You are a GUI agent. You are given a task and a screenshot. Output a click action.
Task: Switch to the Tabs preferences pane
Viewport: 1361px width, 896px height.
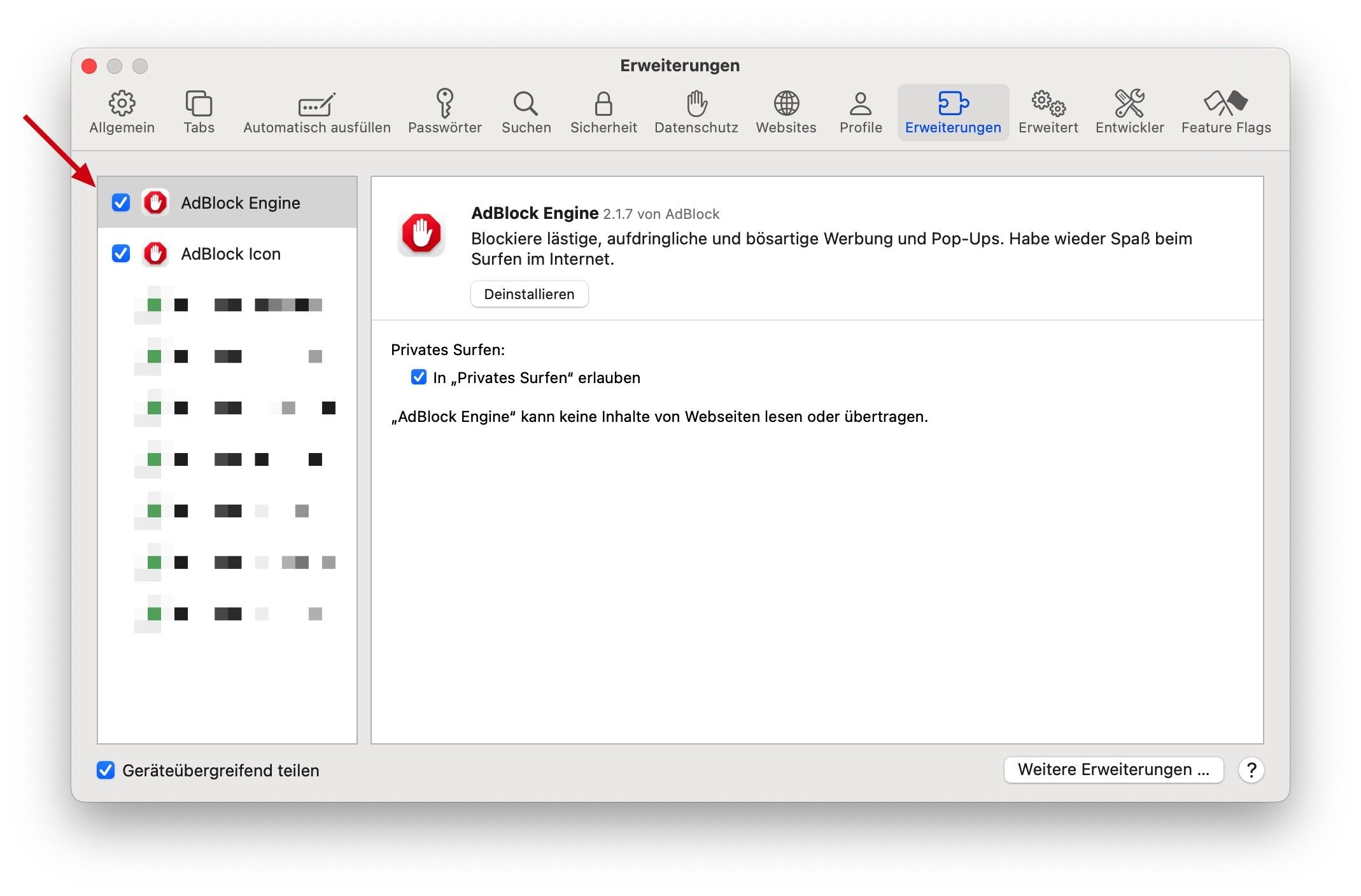click(x=199, y=112)
